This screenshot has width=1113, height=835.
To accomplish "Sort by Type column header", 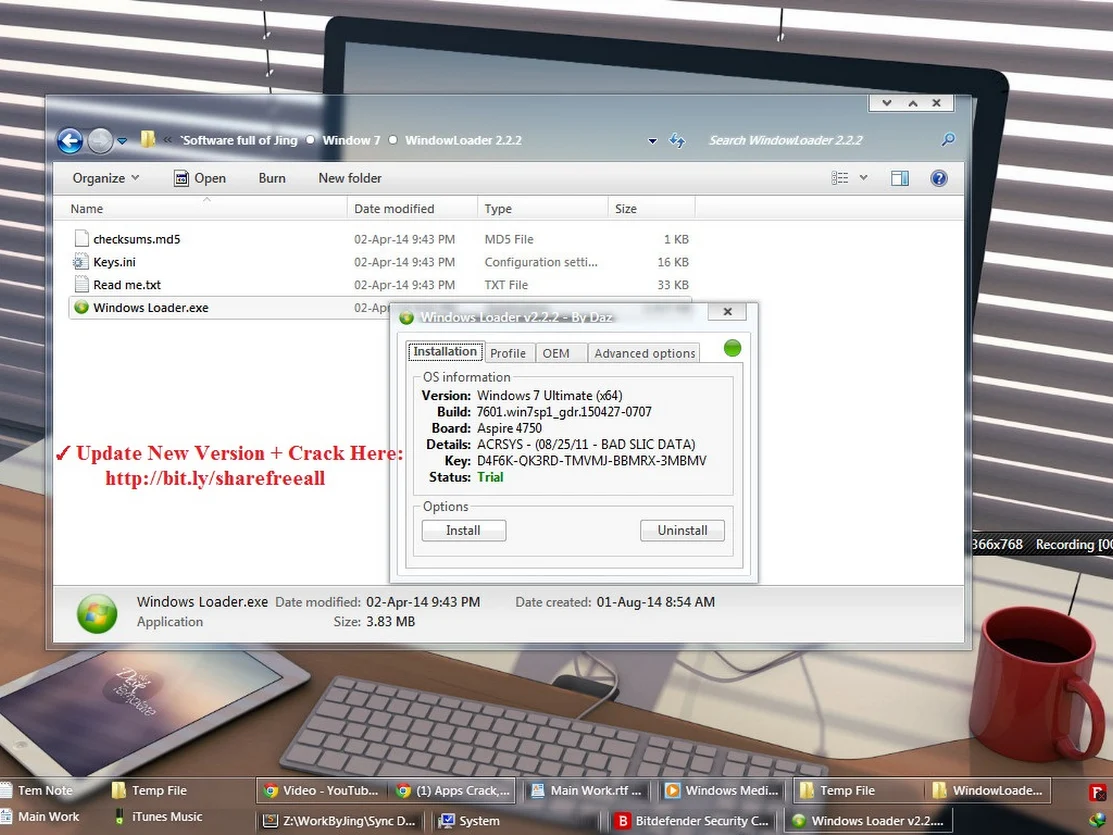I will 543,209.
